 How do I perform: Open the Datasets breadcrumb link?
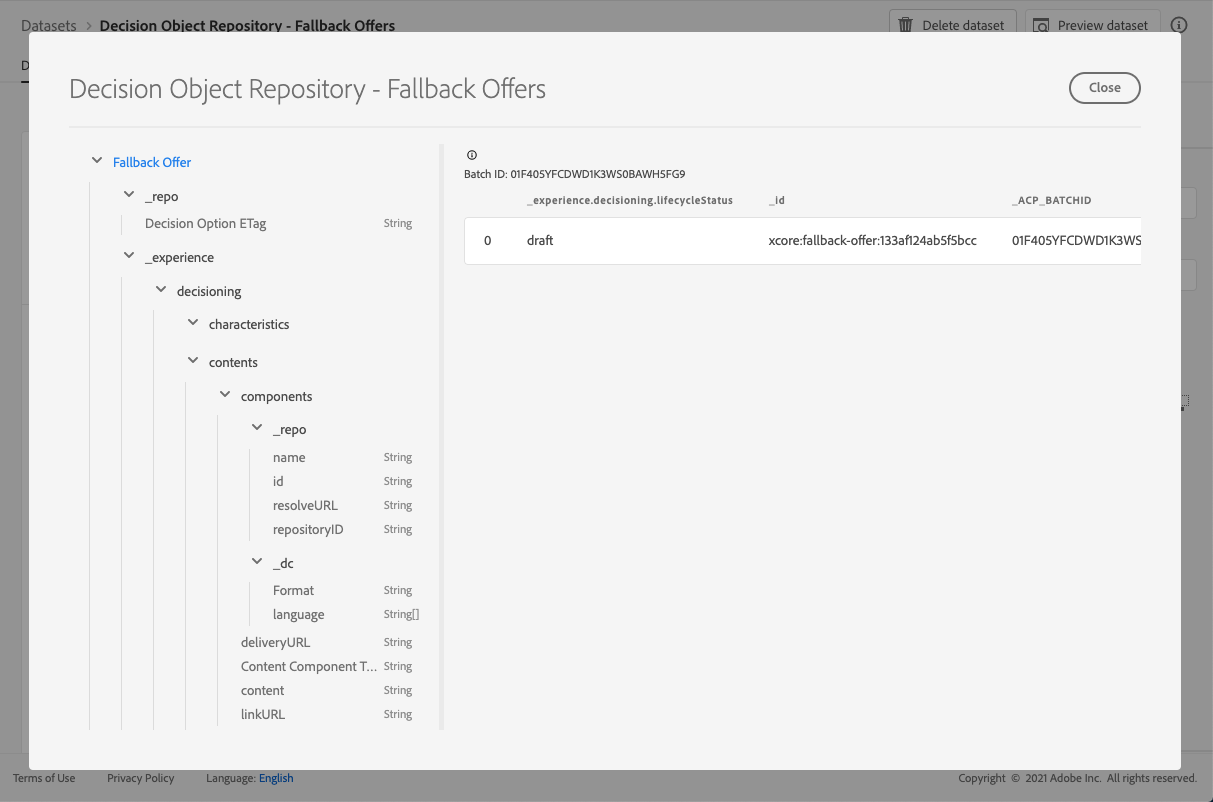click(49, 25)
